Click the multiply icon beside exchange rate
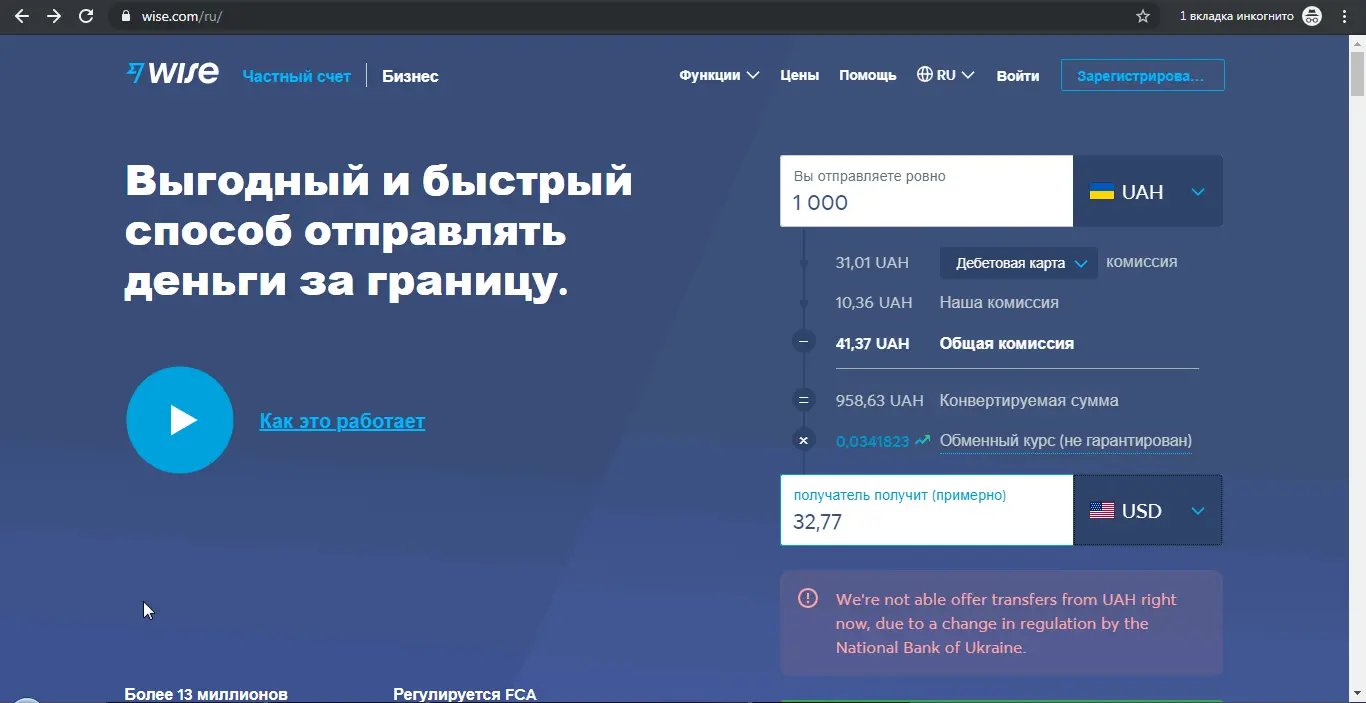 pos(803,439)
